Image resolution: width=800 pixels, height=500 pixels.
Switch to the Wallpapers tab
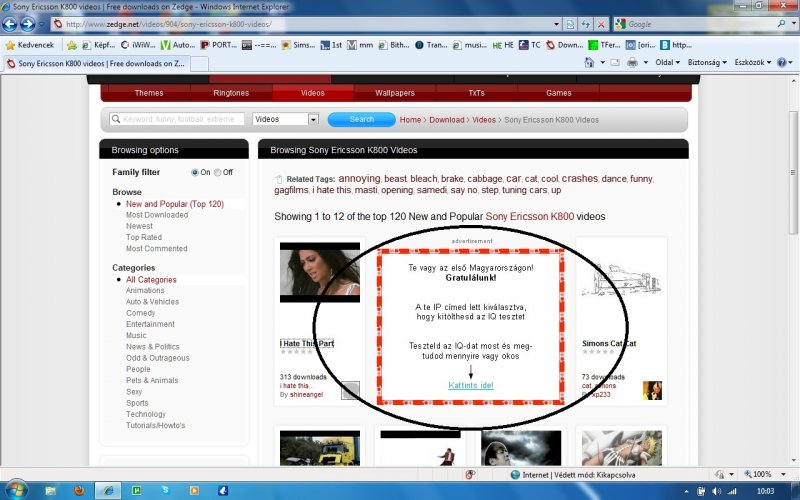395,93
